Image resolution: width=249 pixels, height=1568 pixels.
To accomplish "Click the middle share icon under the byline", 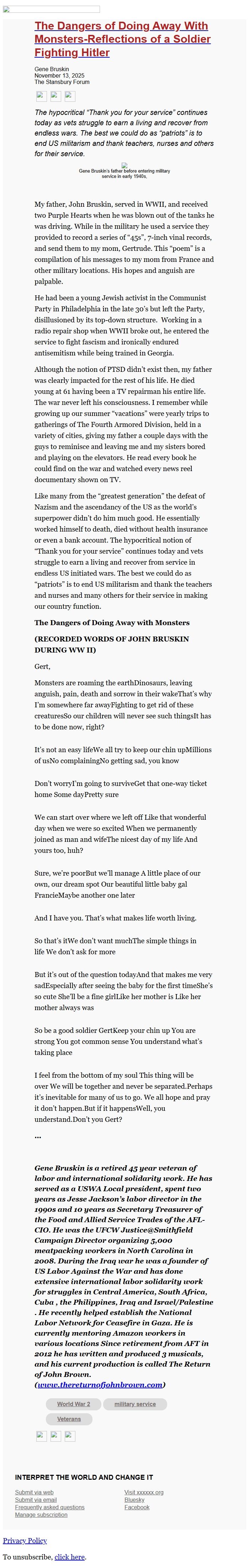I will (x=55, y=96).
